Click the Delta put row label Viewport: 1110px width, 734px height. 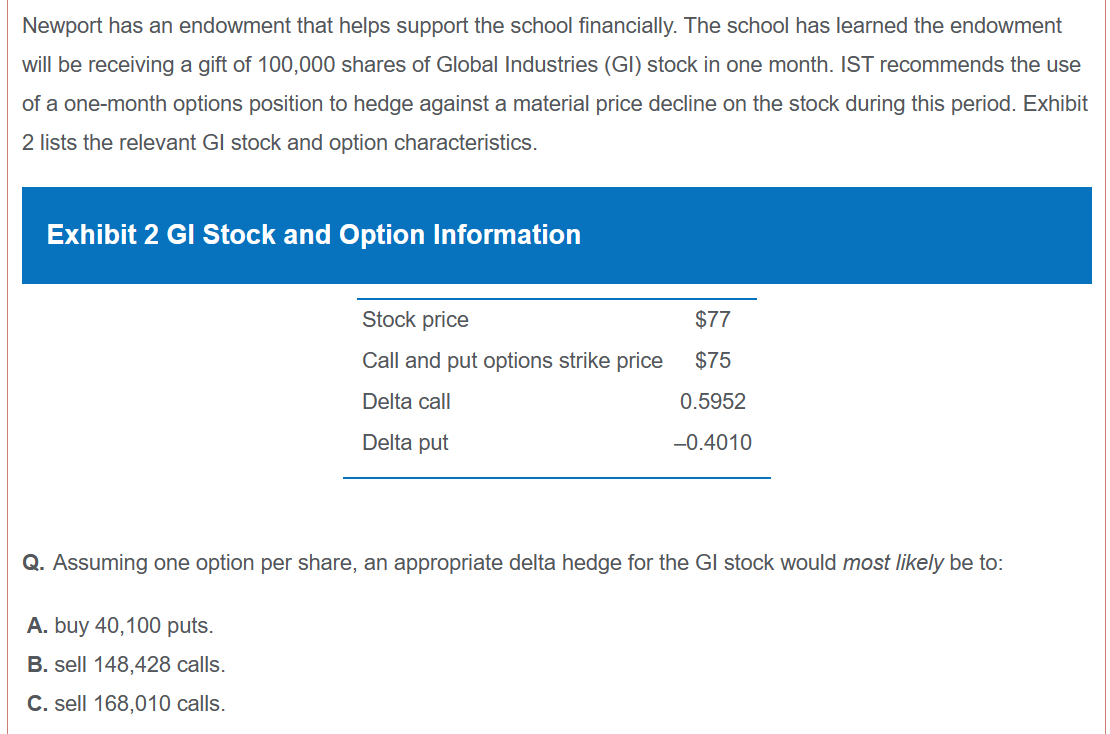click(x=405, y=443)
